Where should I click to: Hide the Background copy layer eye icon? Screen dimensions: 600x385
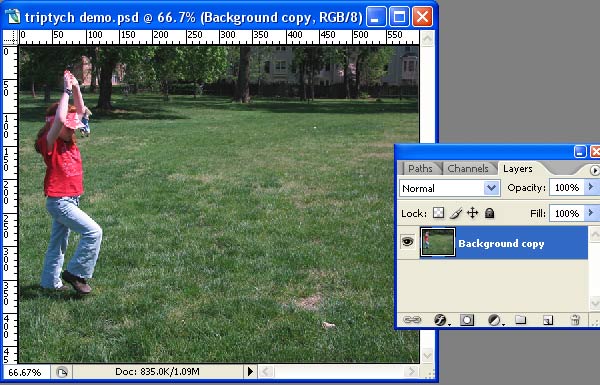tap(408, 242)
